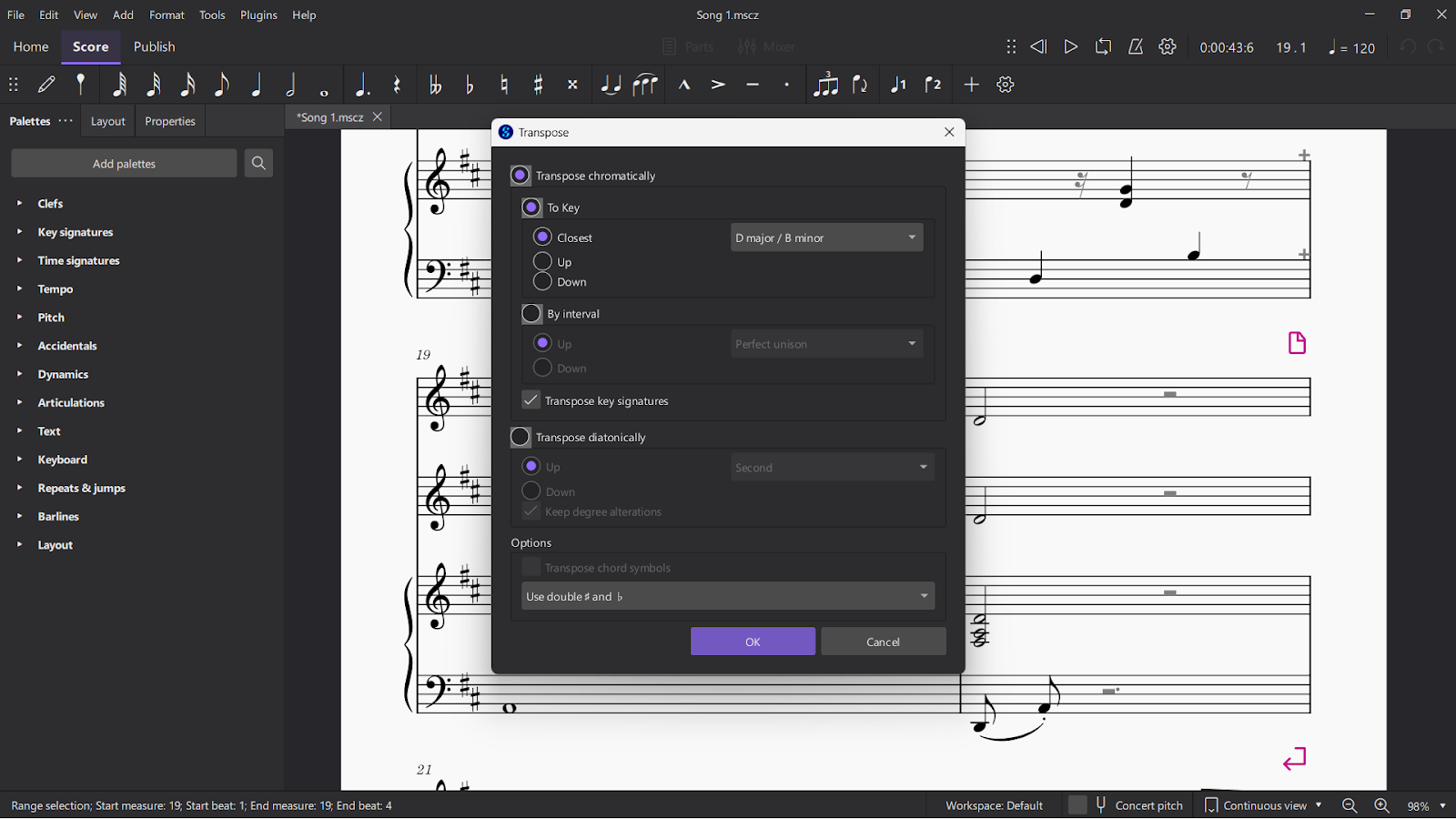Expand the Key signatures palette
The width and height of the screenshot is (1456, 819).
(19, 232)
